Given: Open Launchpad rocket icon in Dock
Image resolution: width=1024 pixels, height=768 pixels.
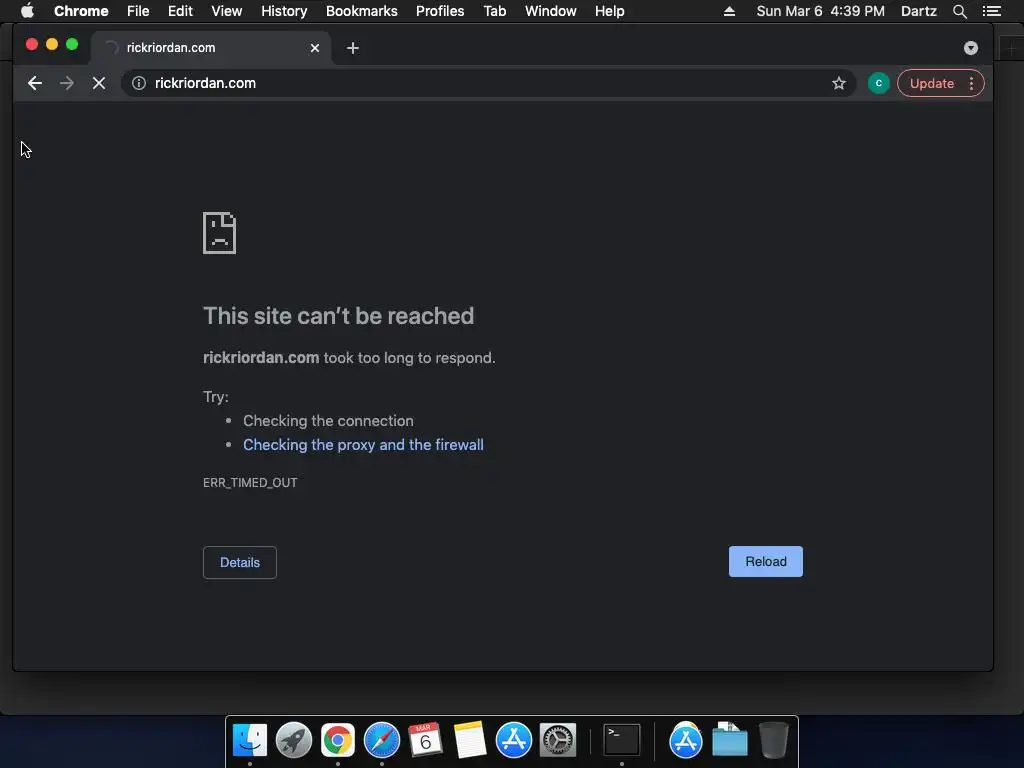Looking at the screenshot, I should tap(293, 740).
